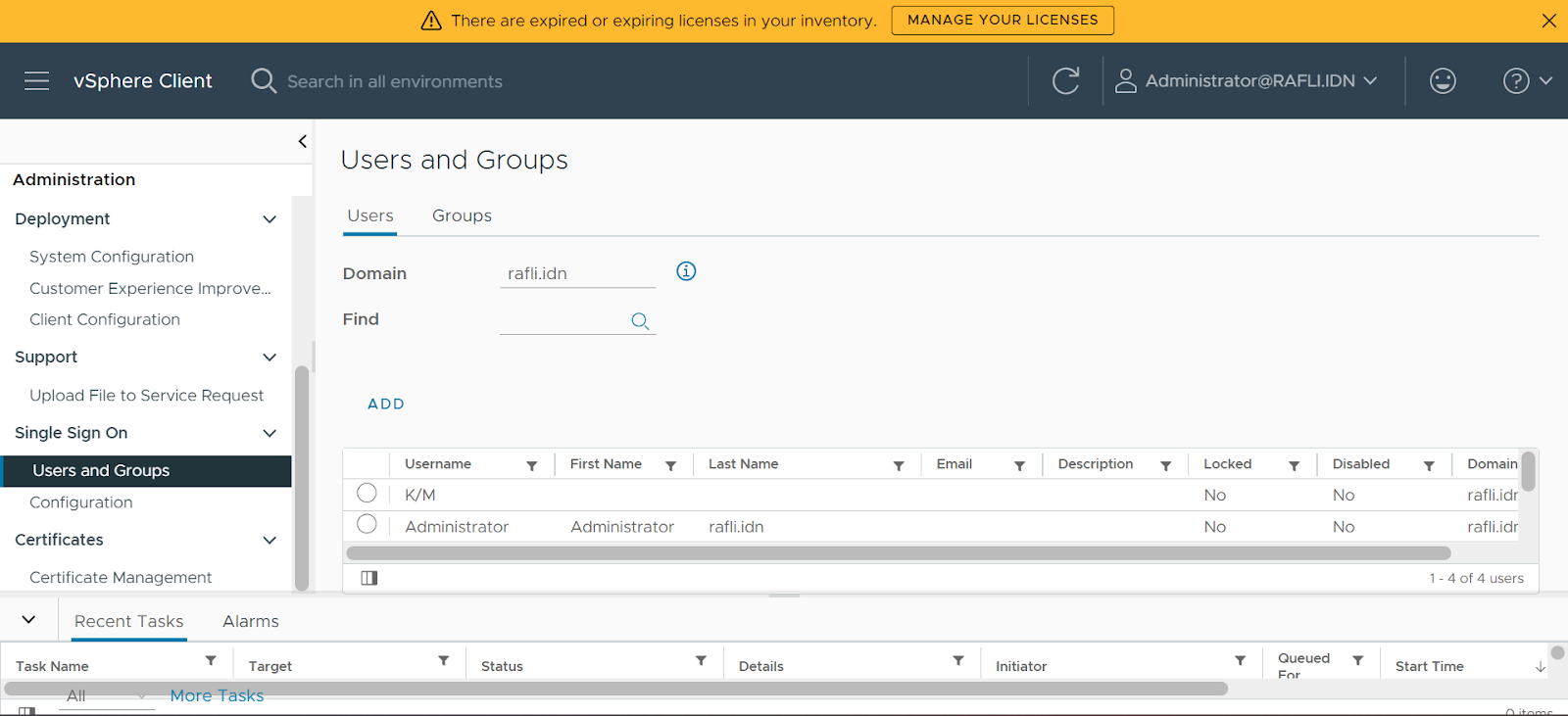Filter the Task Name column
The height and width of the screenshot is (716, 1568).
tap(211, 661)
